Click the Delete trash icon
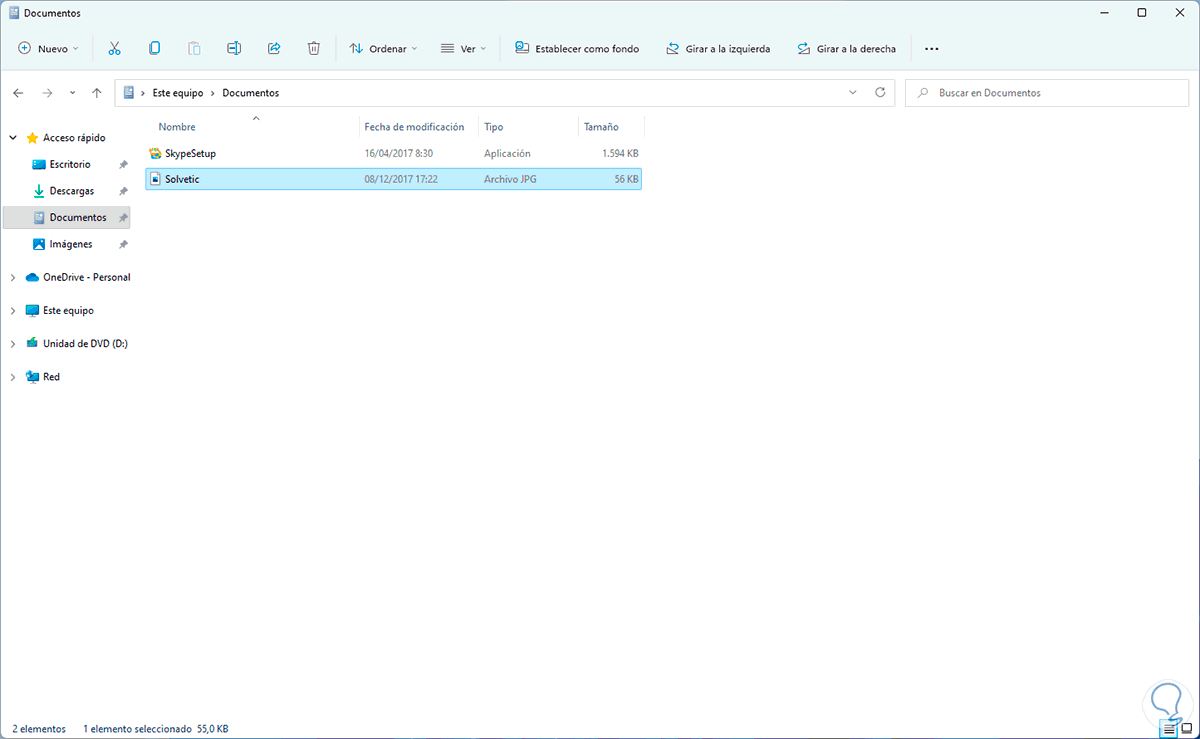The image size is (1200, 739). (x=314, y=48)
